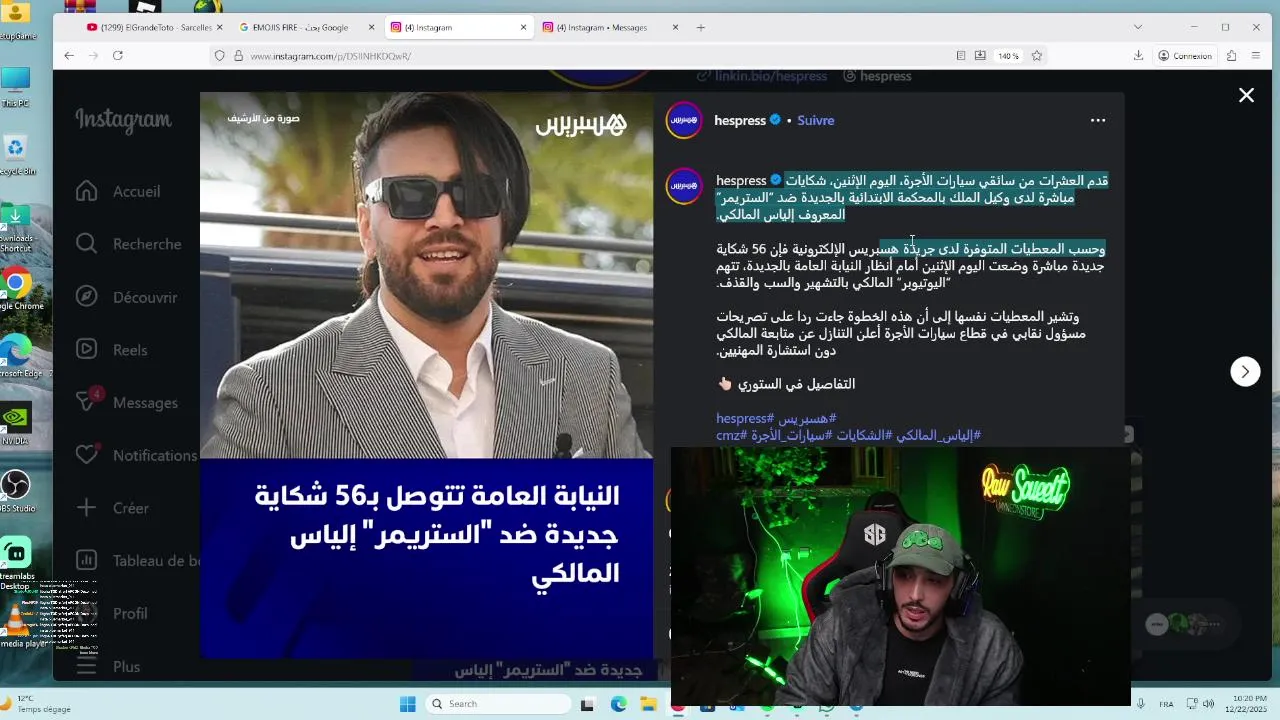Close the active Instagram tab
Viewport: 1280px width, 720px height.
coord(523,27)
